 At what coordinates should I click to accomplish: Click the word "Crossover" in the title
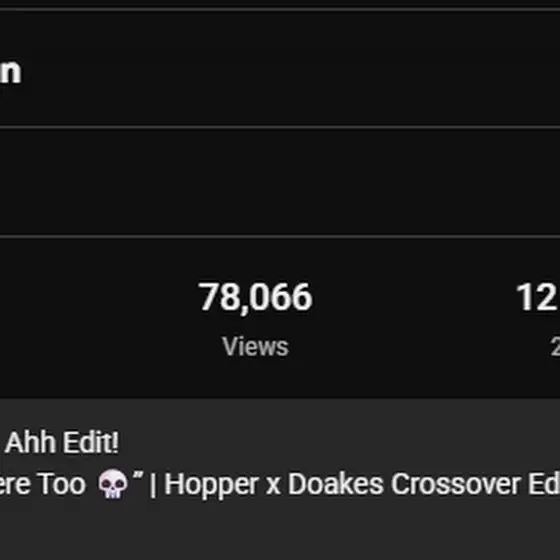pos(456,485)
